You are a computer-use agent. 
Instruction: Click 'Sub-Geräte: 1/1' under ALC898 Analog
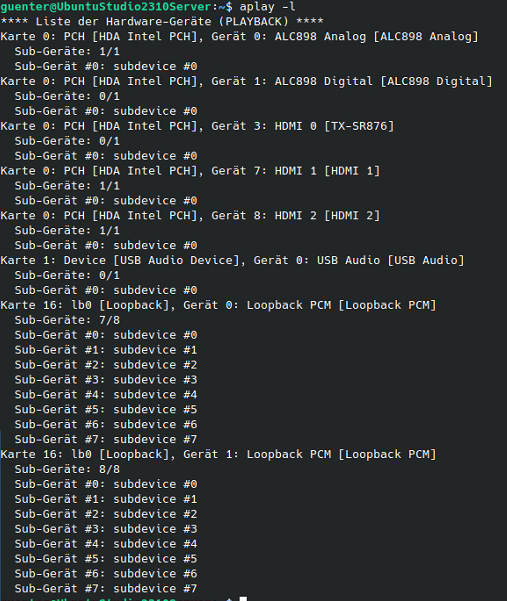point(67,51)
